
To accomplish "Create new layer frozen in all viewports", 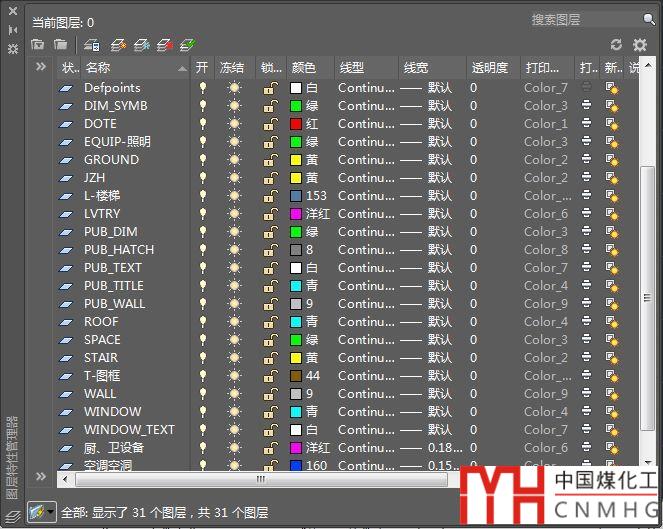I will (142, 44).
